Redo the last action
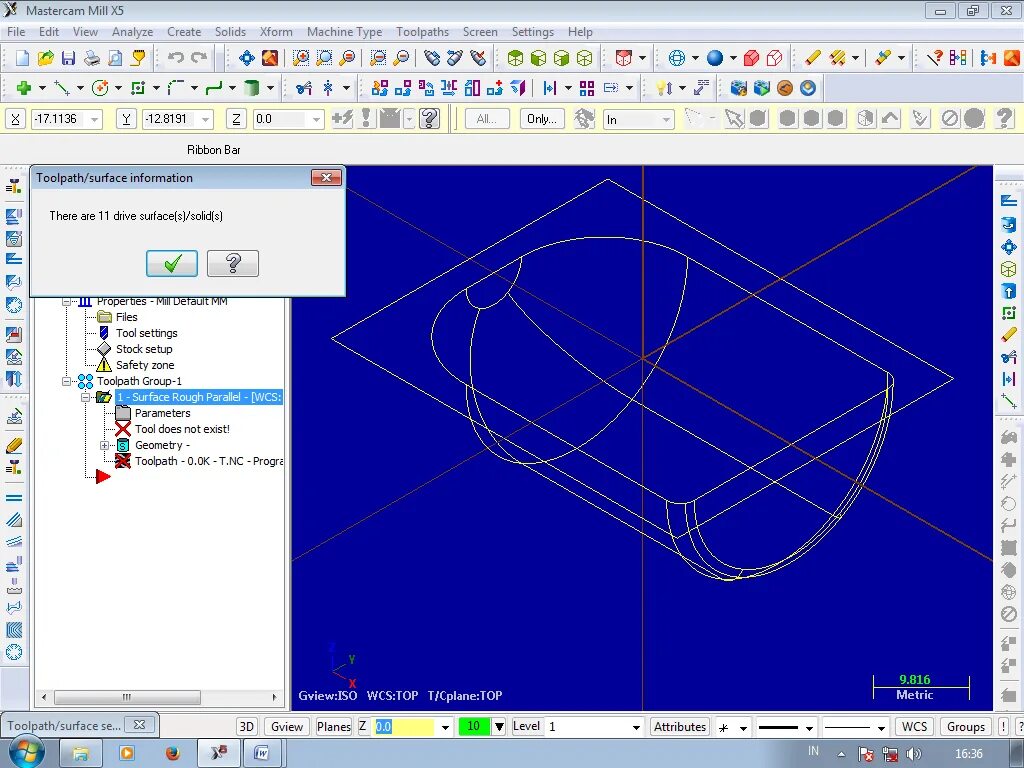The height and width of the screenshot is (768, 1024). click(x=199, y=58)
